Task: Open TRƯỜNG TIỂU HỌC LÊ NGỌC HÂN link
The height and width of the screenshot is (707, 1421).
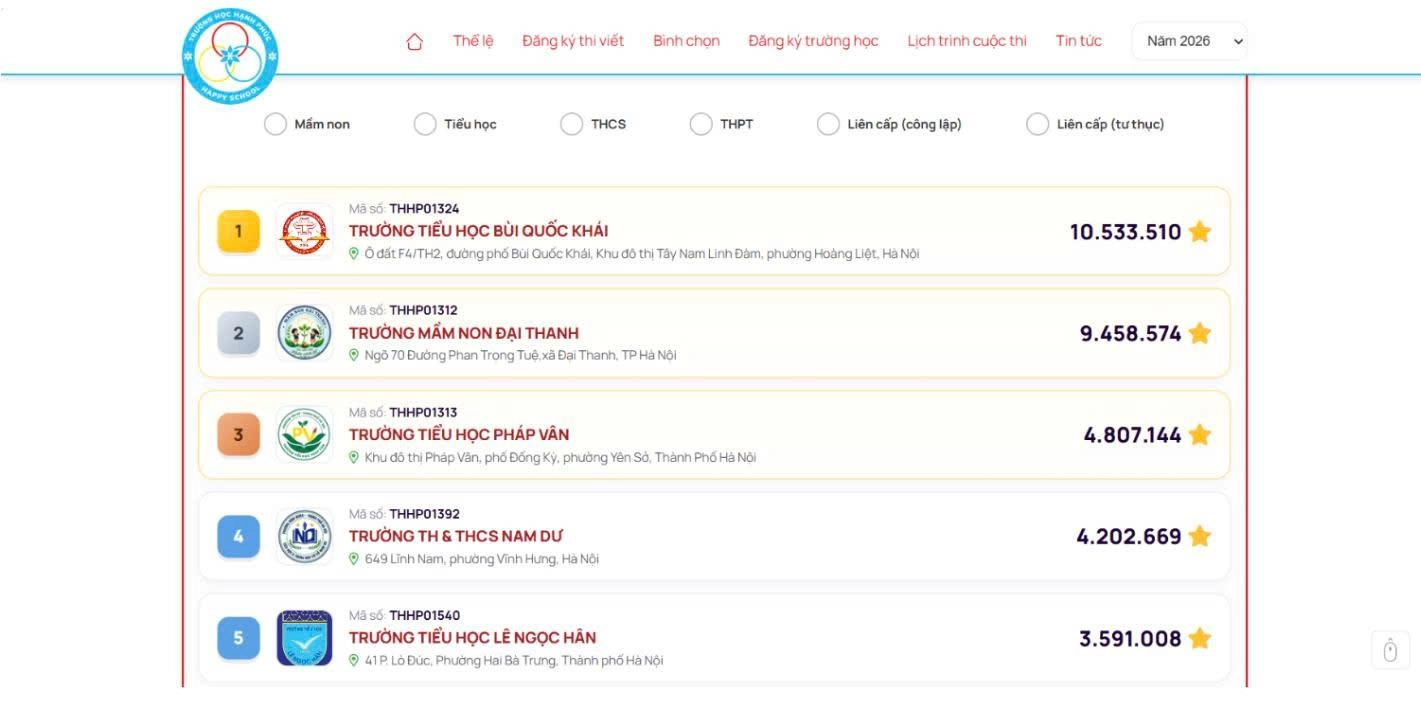Action: pyautogui.click(x=473, y=638)
